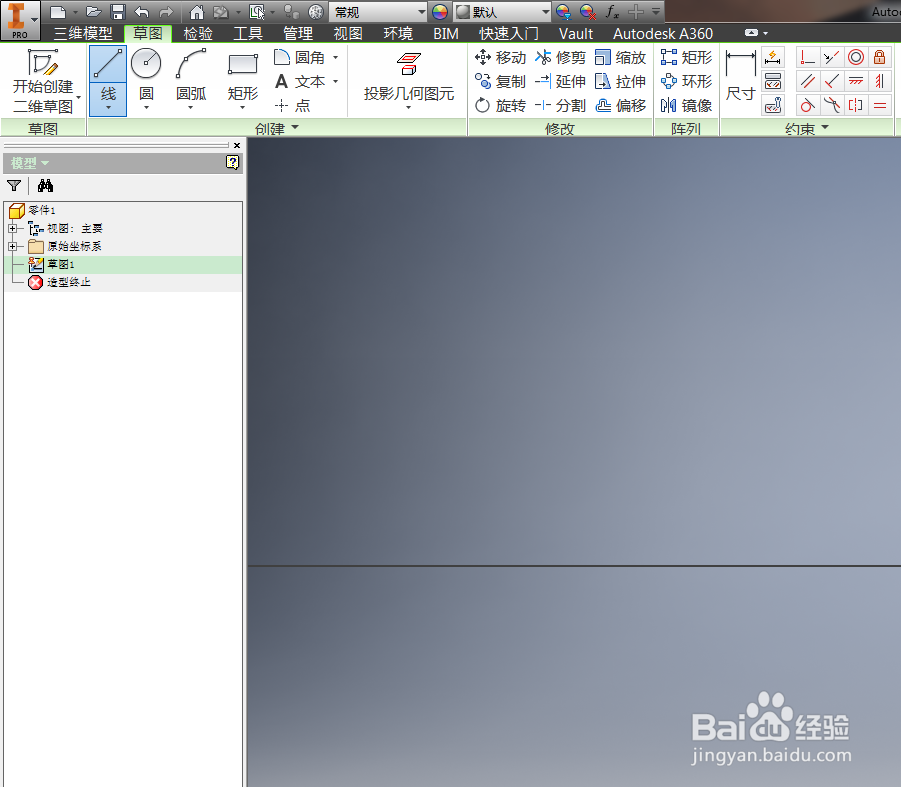The image size is (901, 787).
Task: Save using the floppy disk icon
Action: click(118, 11)
